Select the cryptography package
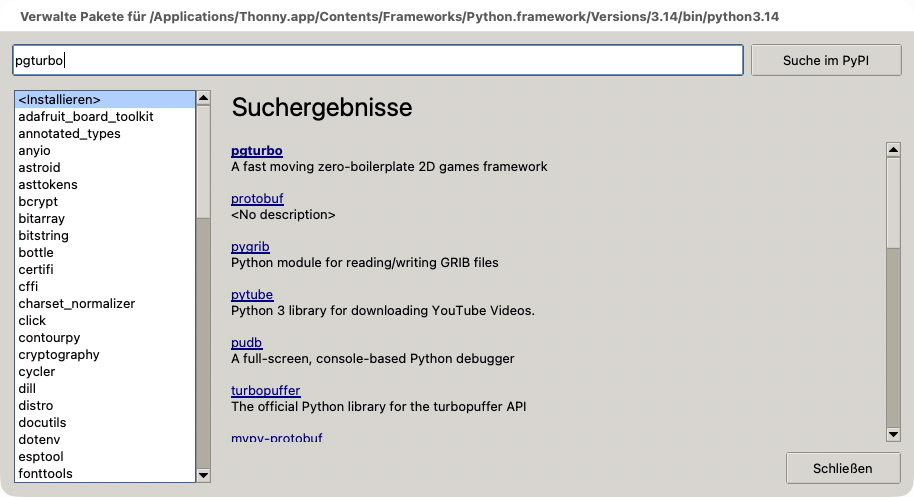The height and width of the screenshot is (497, 914). coord(59,354)
